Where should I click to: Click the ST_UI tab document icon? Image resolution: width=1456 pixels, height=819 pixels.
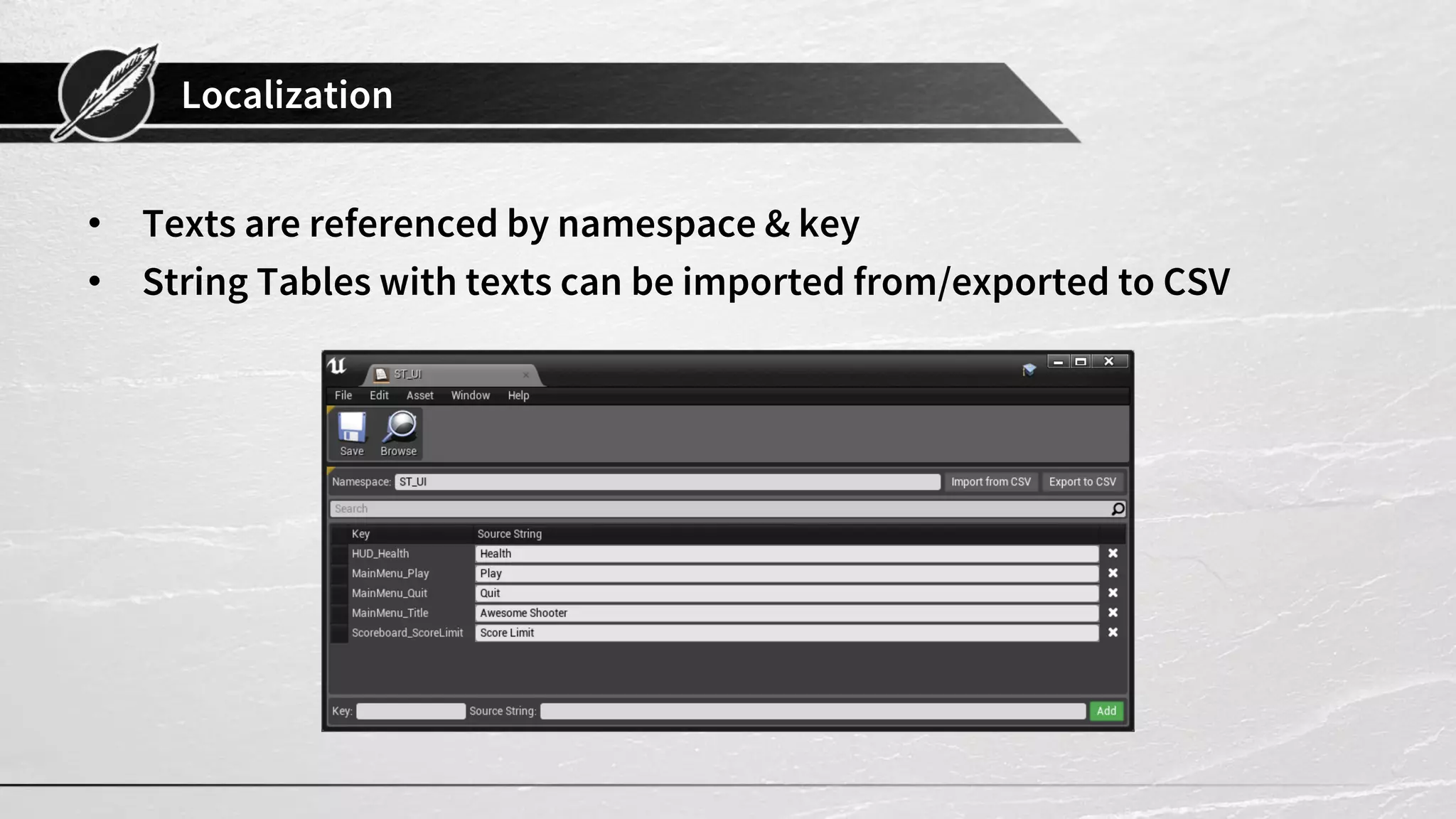tap(381, 374)
